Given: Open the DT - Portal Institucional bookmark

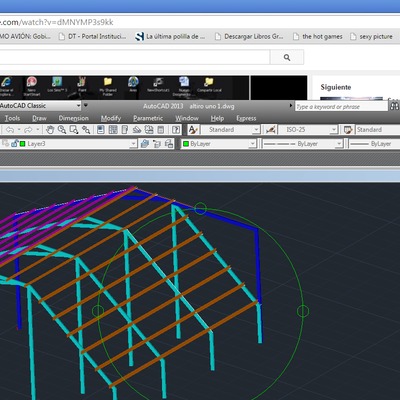Looking at the screenshot, I should (x=93, y=36).
